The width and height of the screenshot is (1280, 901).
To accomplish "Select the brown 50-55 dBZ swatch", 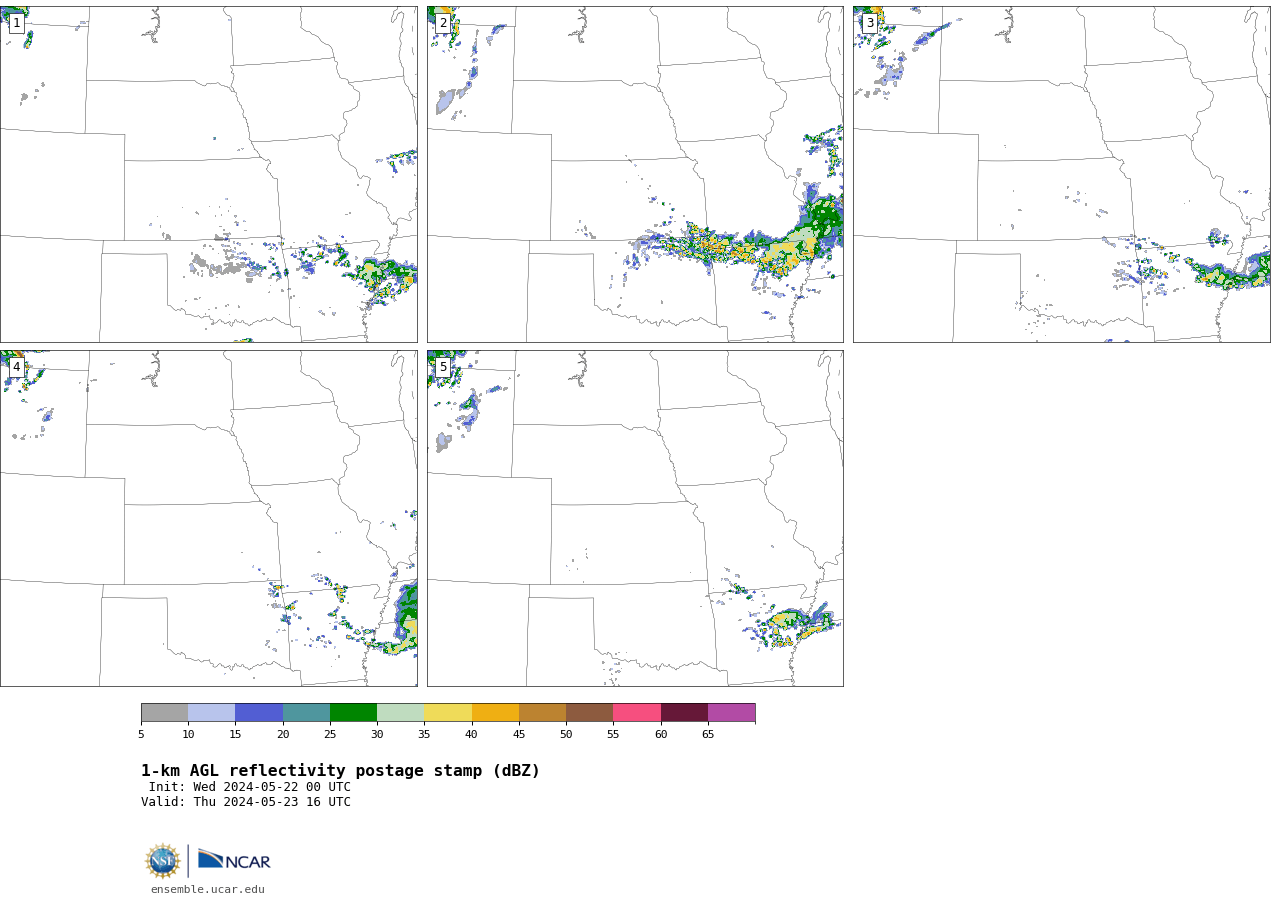I will (x=590, y=713).
